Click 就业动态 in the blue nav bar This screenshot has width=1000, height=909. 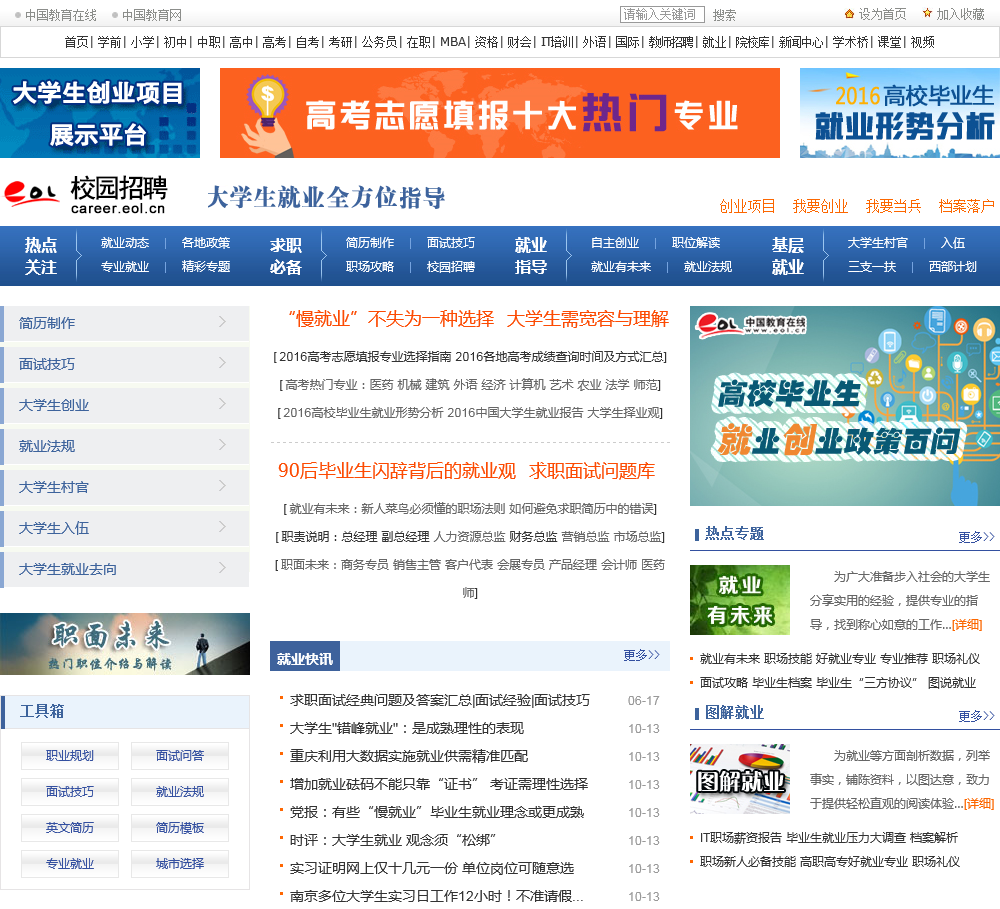click(x=125, y=243)
